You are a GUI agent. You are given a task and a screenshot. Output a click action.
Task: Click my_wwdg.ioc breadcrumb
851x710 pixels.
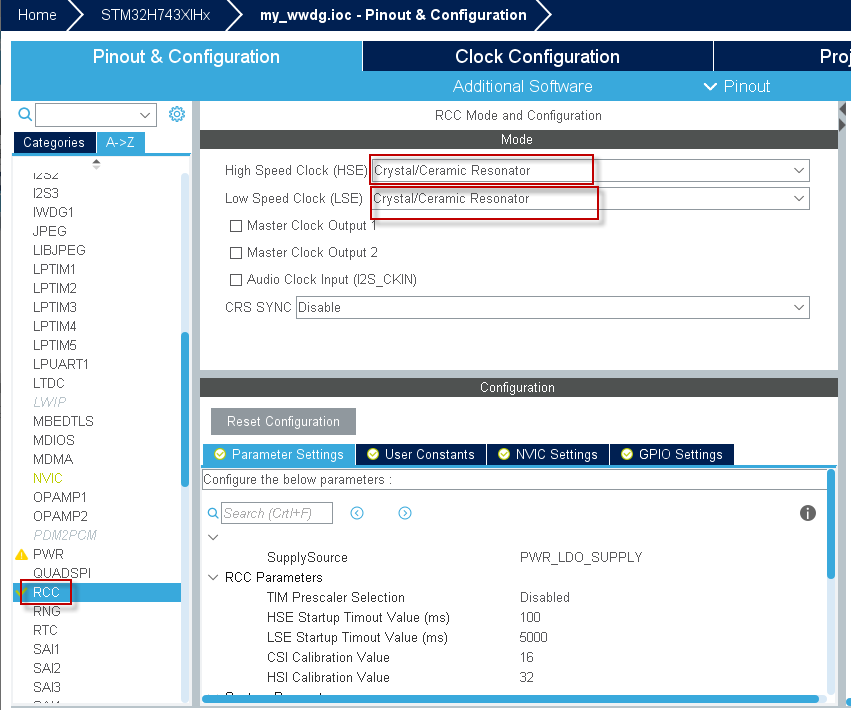(393, 15)
